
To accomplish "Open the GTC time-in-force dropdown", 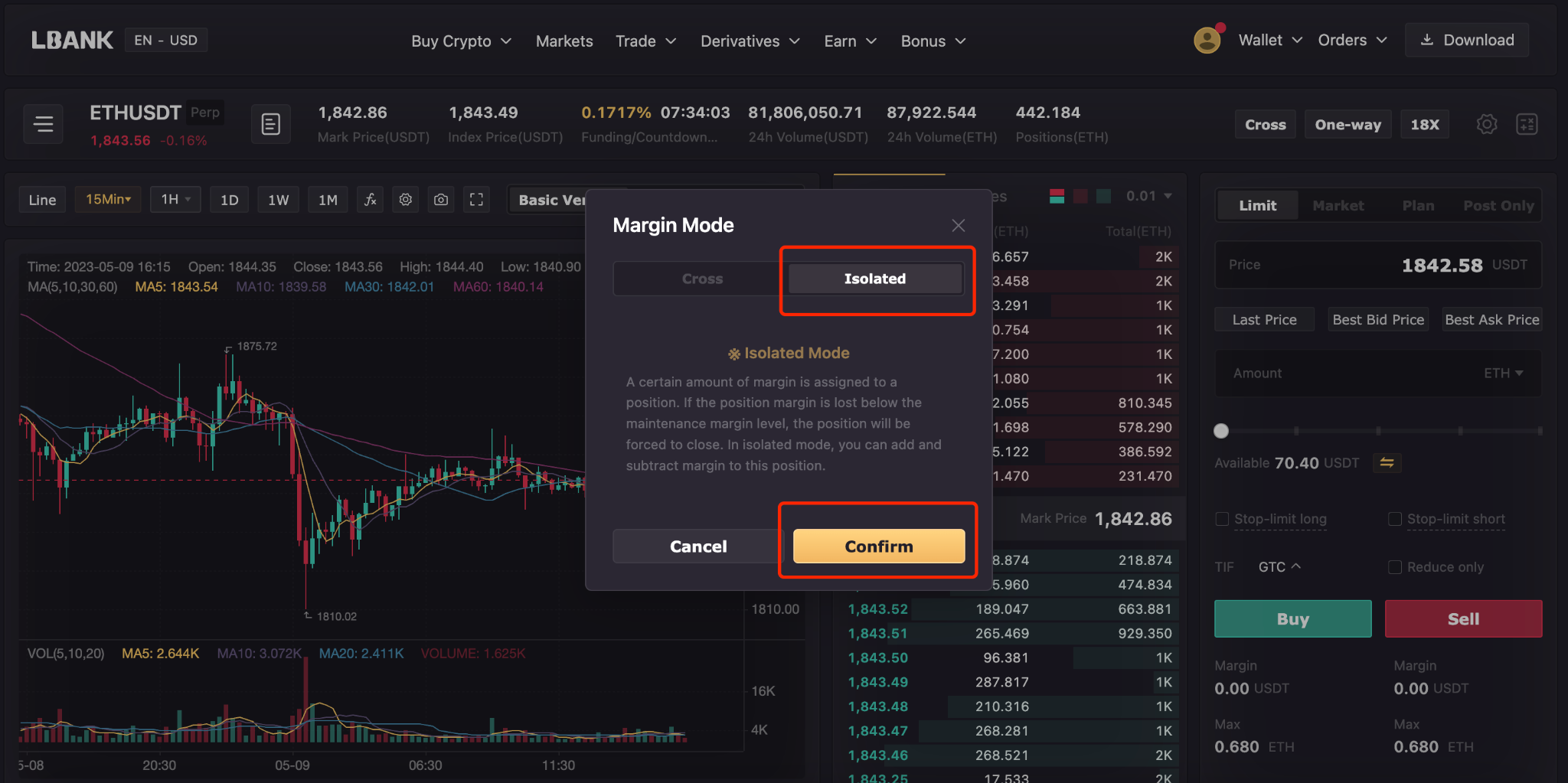I will (1279, 567).
